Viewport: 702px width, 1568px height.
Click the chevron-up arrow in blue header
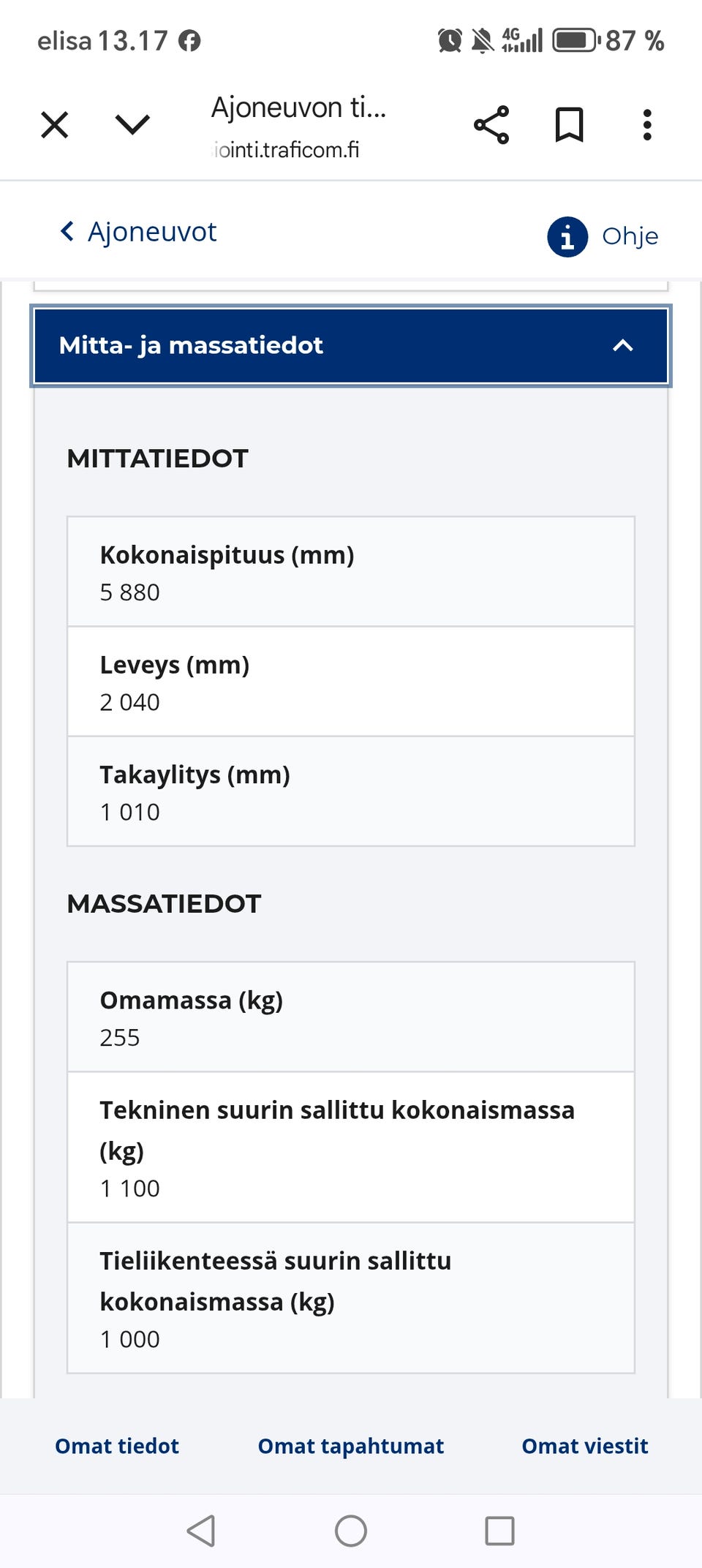pos(622,345)
